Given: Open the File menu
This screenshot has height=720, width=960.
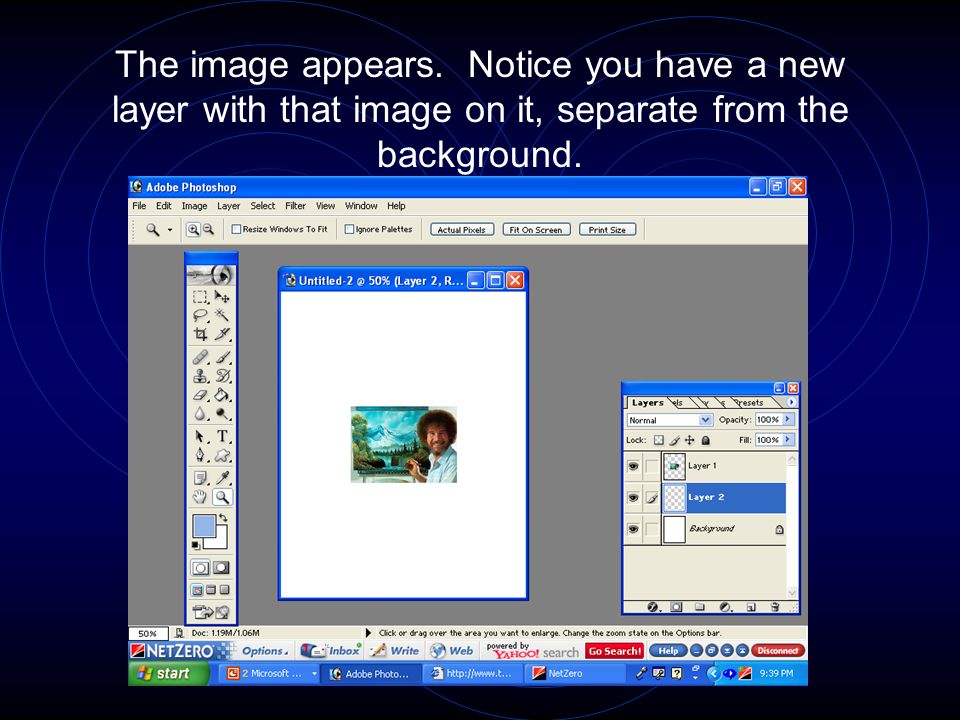Looking at the screenshot, I should (139, 206).
